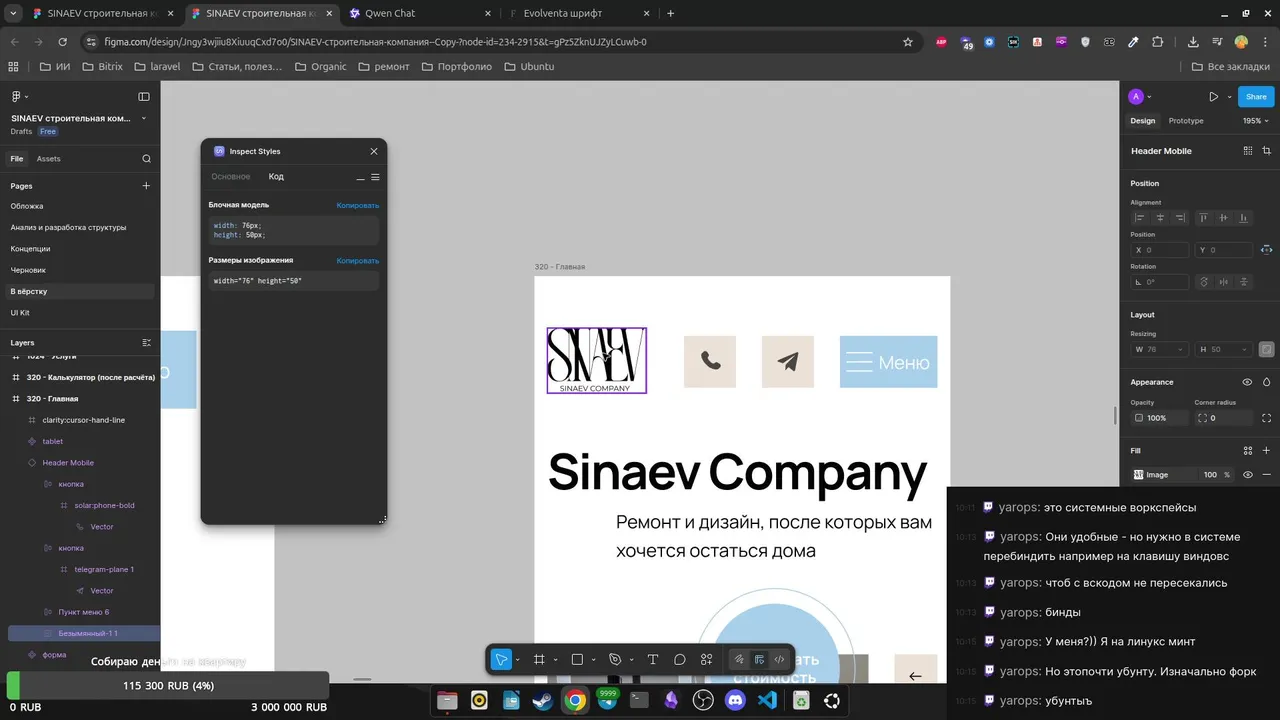Switch to Draw mode in bottom toolbar

(739, 659)
